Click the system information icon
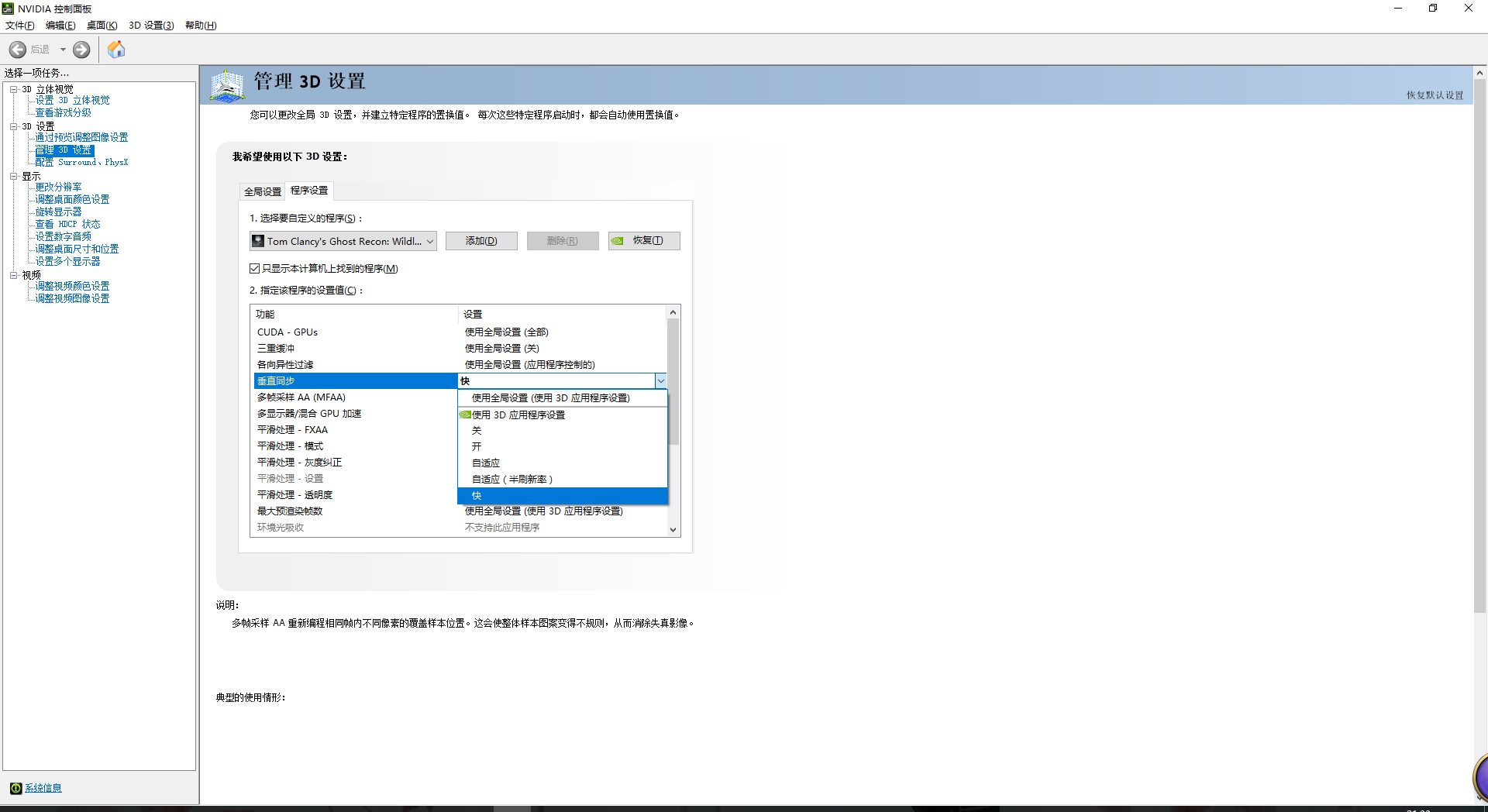 point(15,788)
